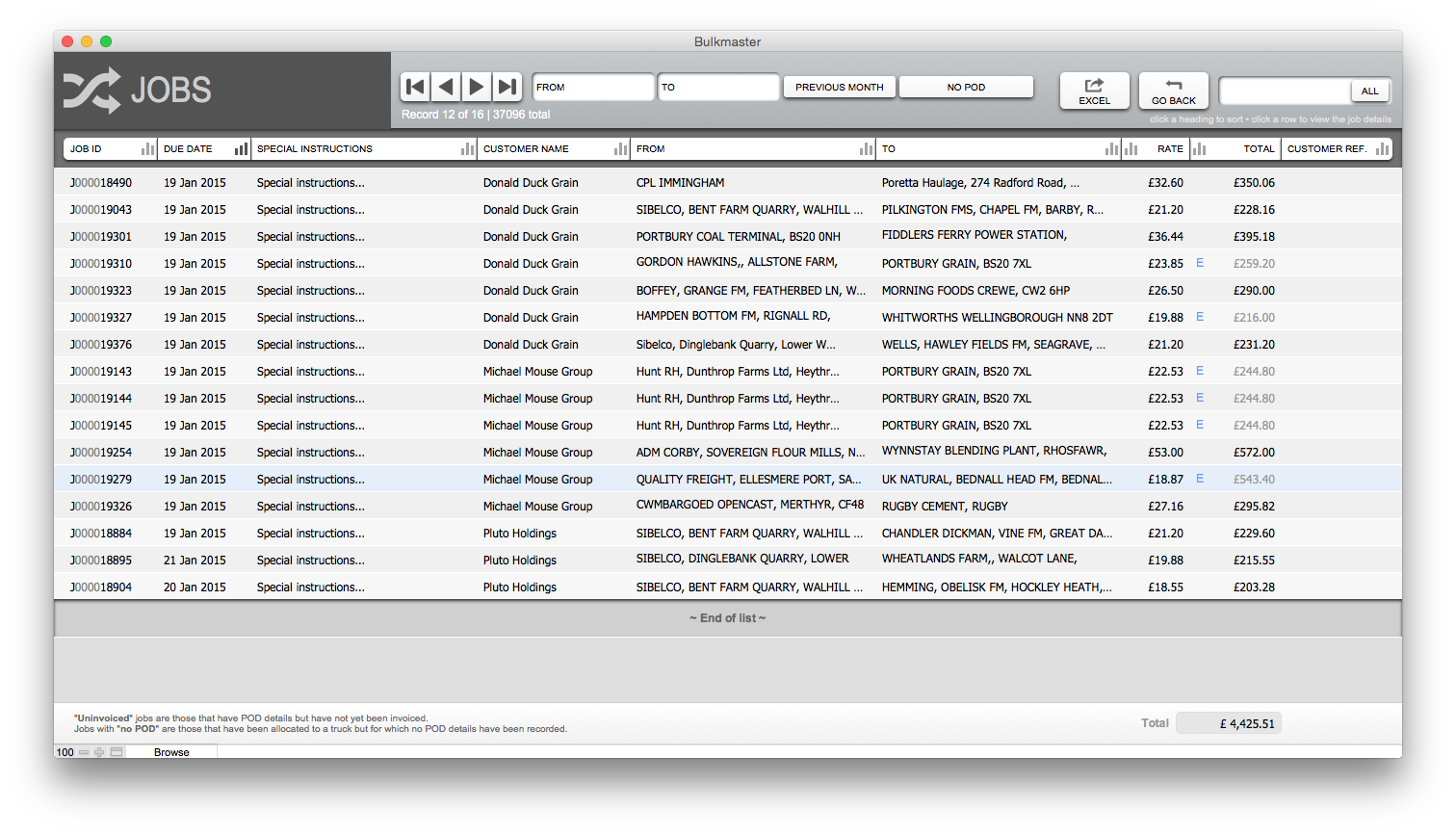
Task: Click the blue E marker on job J000019143
Action: point(1200,371)
